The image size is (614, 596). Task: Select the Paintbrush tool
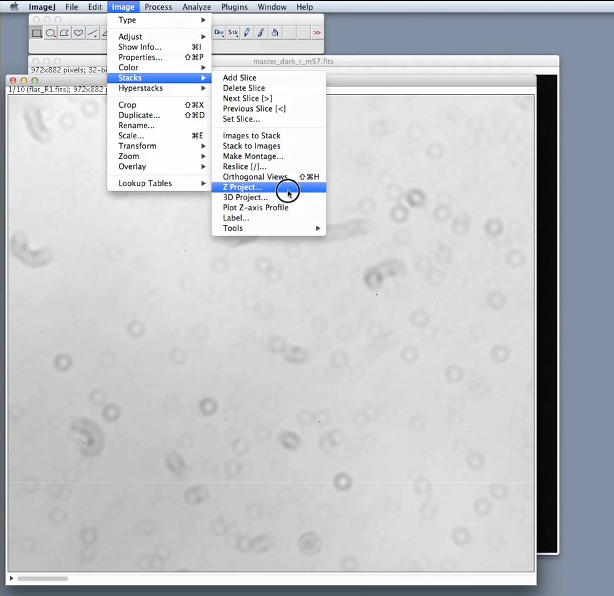pyautogui.click(x=261, y=33)
